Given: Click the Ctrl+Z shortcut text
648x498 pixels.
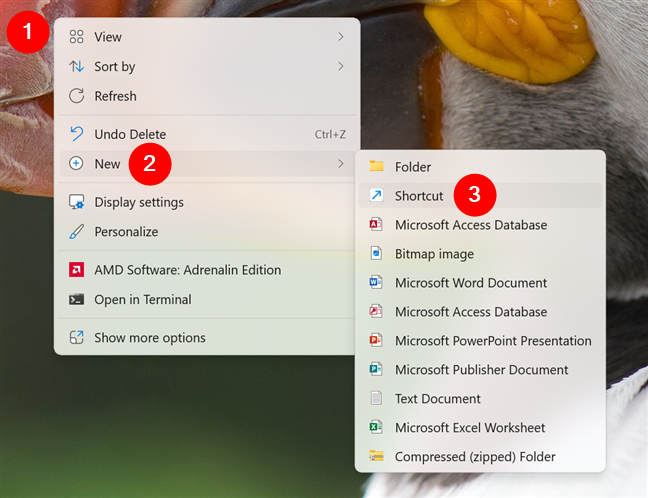Looking at the screenshot, I should [x=330, y=134].
